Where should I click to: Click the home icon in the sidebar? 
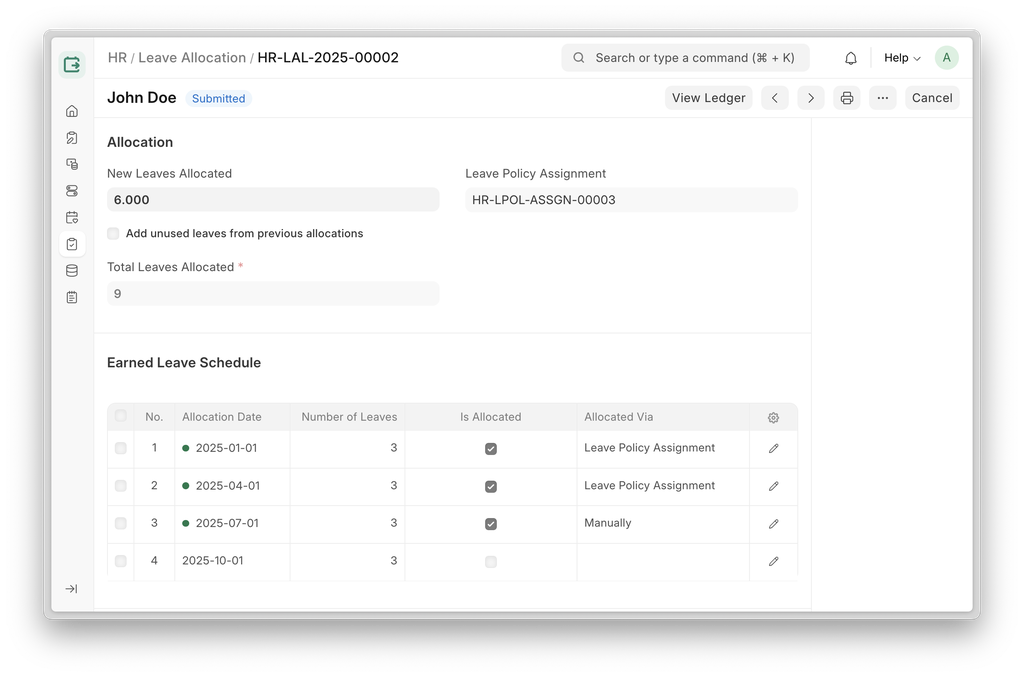click(71, 111)
